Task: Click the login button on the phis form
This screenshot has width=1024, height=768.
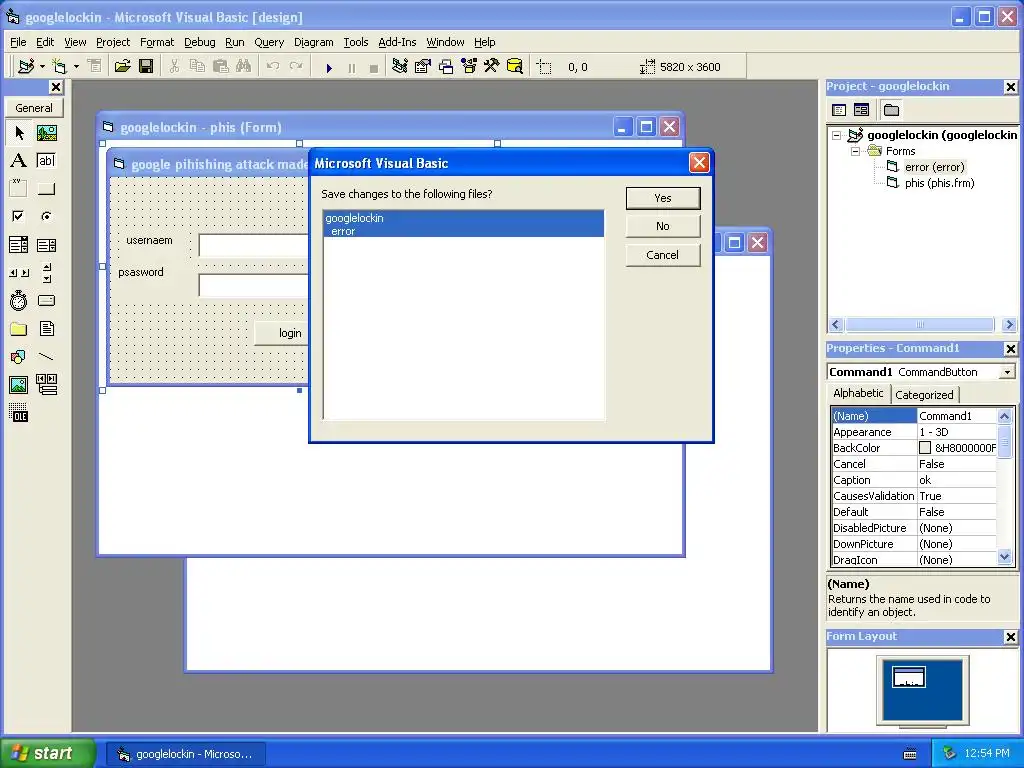Action: click(x=281, y=333)
